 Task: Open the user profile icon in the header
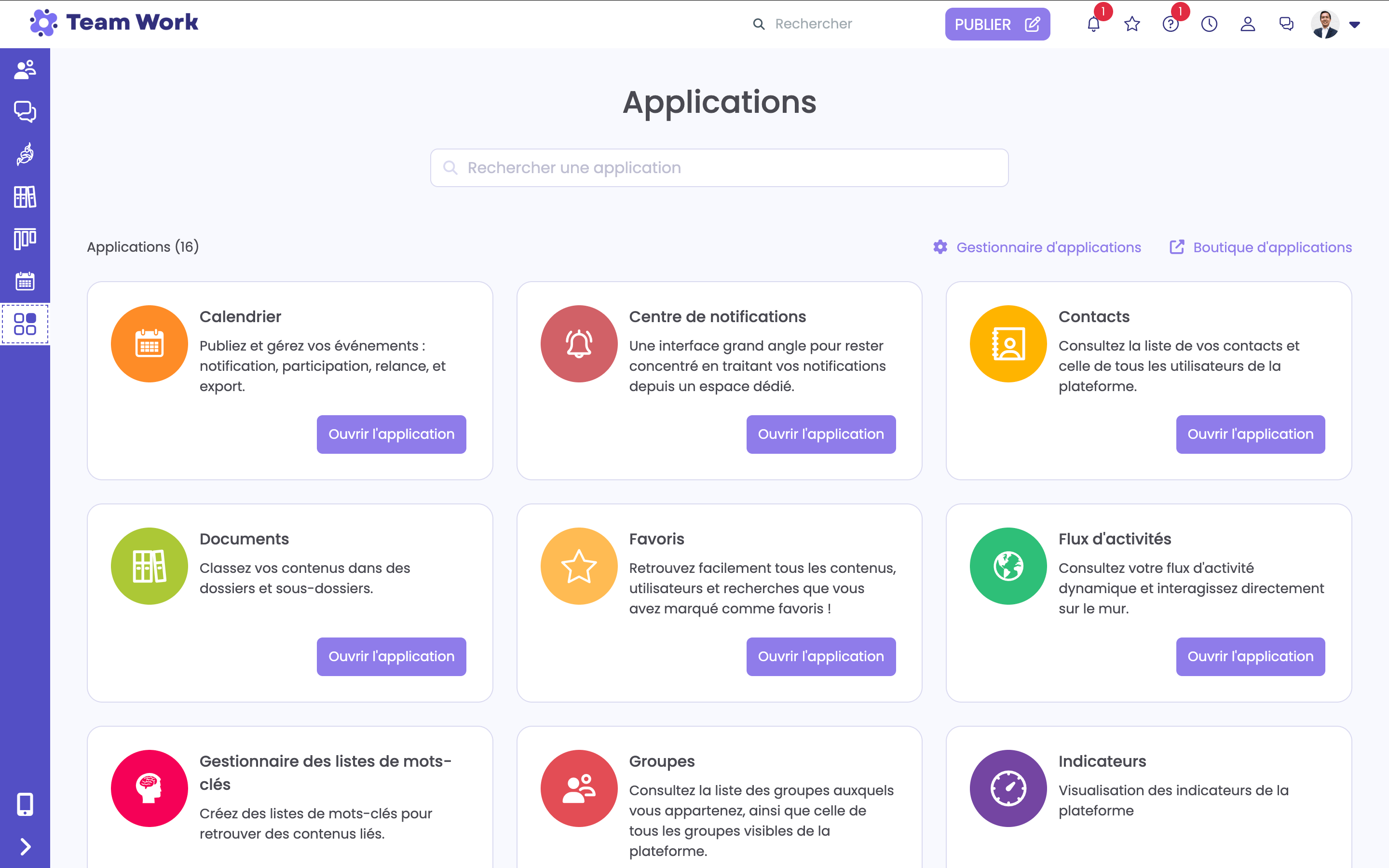point(1248,24)
